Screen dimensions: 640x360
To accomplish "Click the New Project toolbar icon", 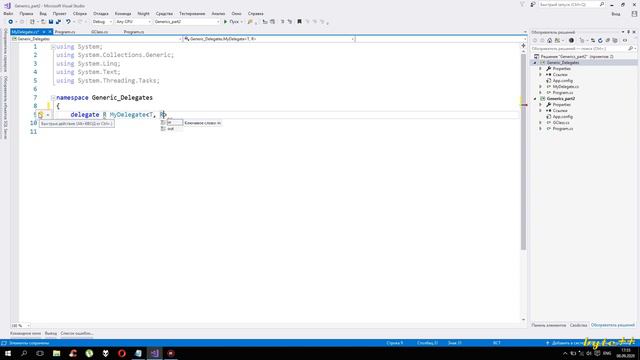I will click(32, 22).
